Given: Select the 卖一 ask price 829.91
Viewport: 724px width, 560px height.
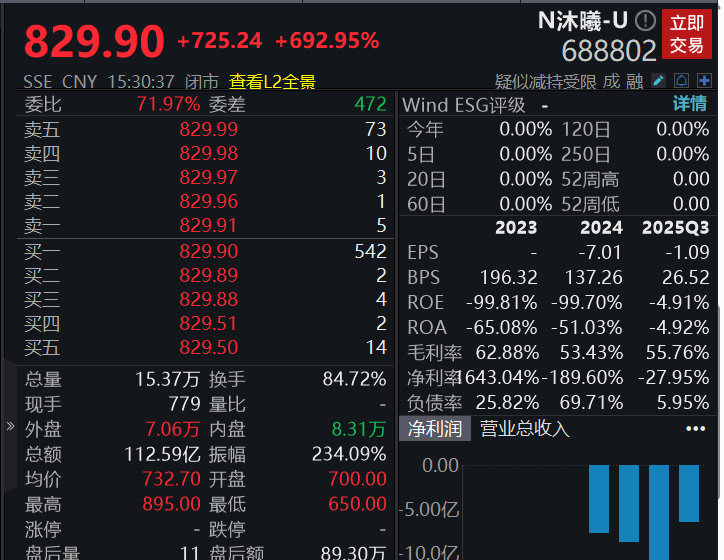Looking at the screenshot, I should click(x=209, y=225).
